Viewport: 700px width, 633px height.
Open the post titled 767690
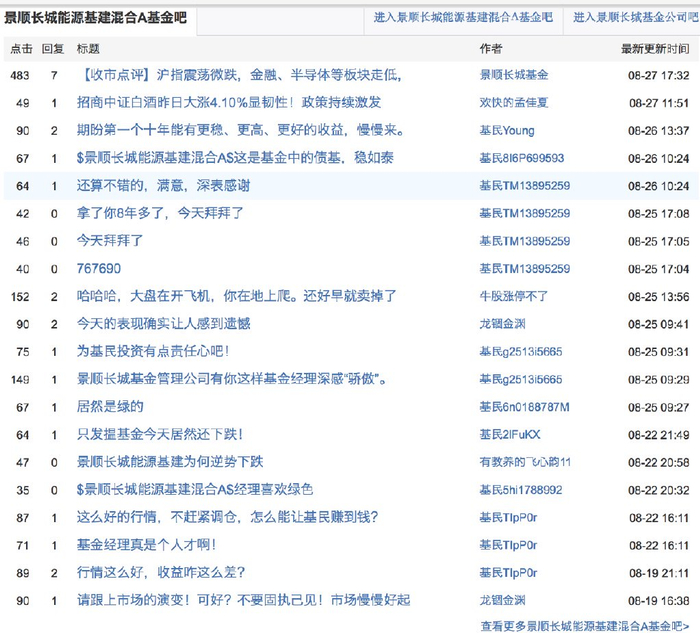coord(99,269)
